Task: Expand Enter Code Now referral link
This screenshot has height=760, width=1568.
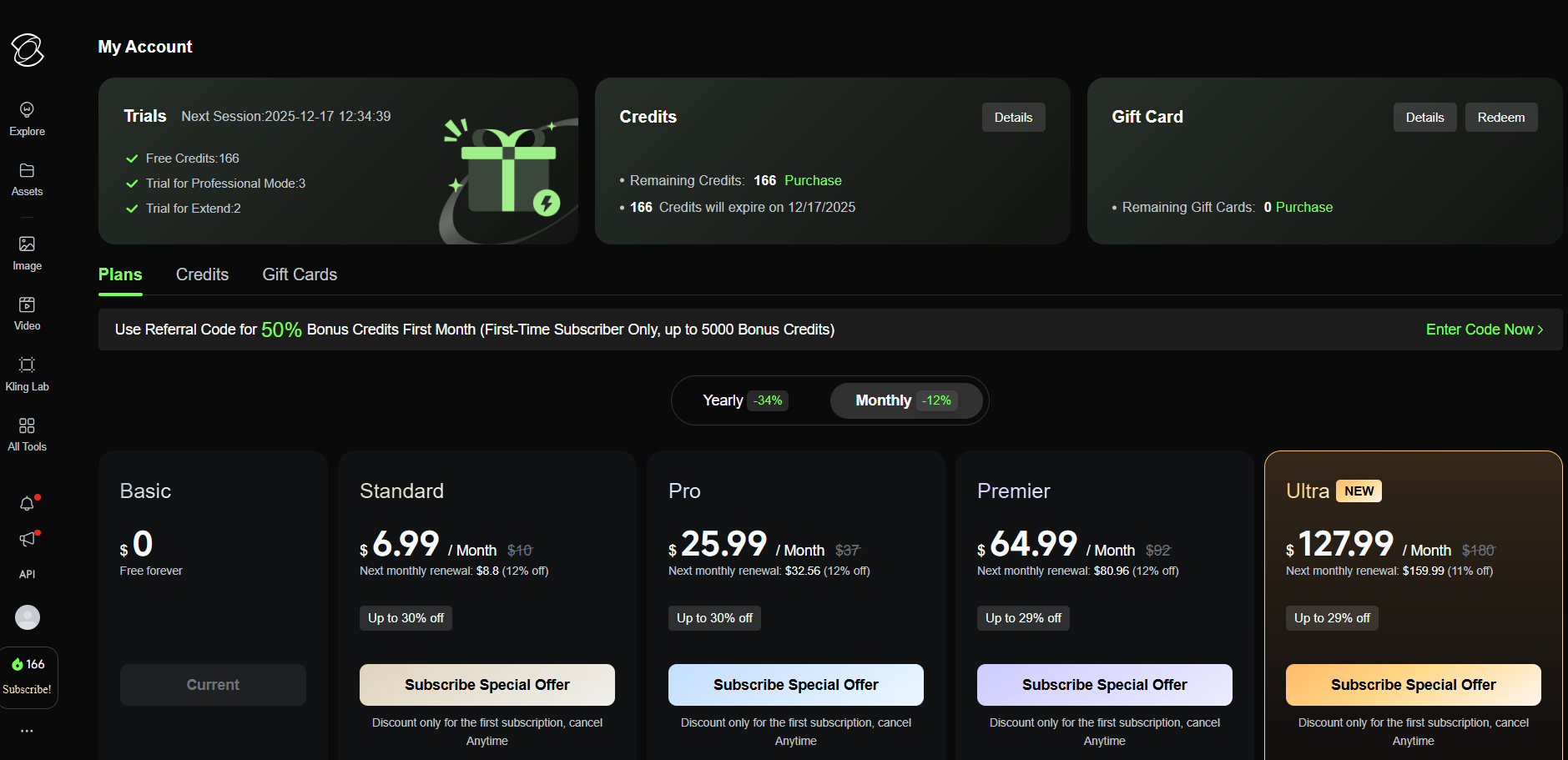Action: 1484,330
